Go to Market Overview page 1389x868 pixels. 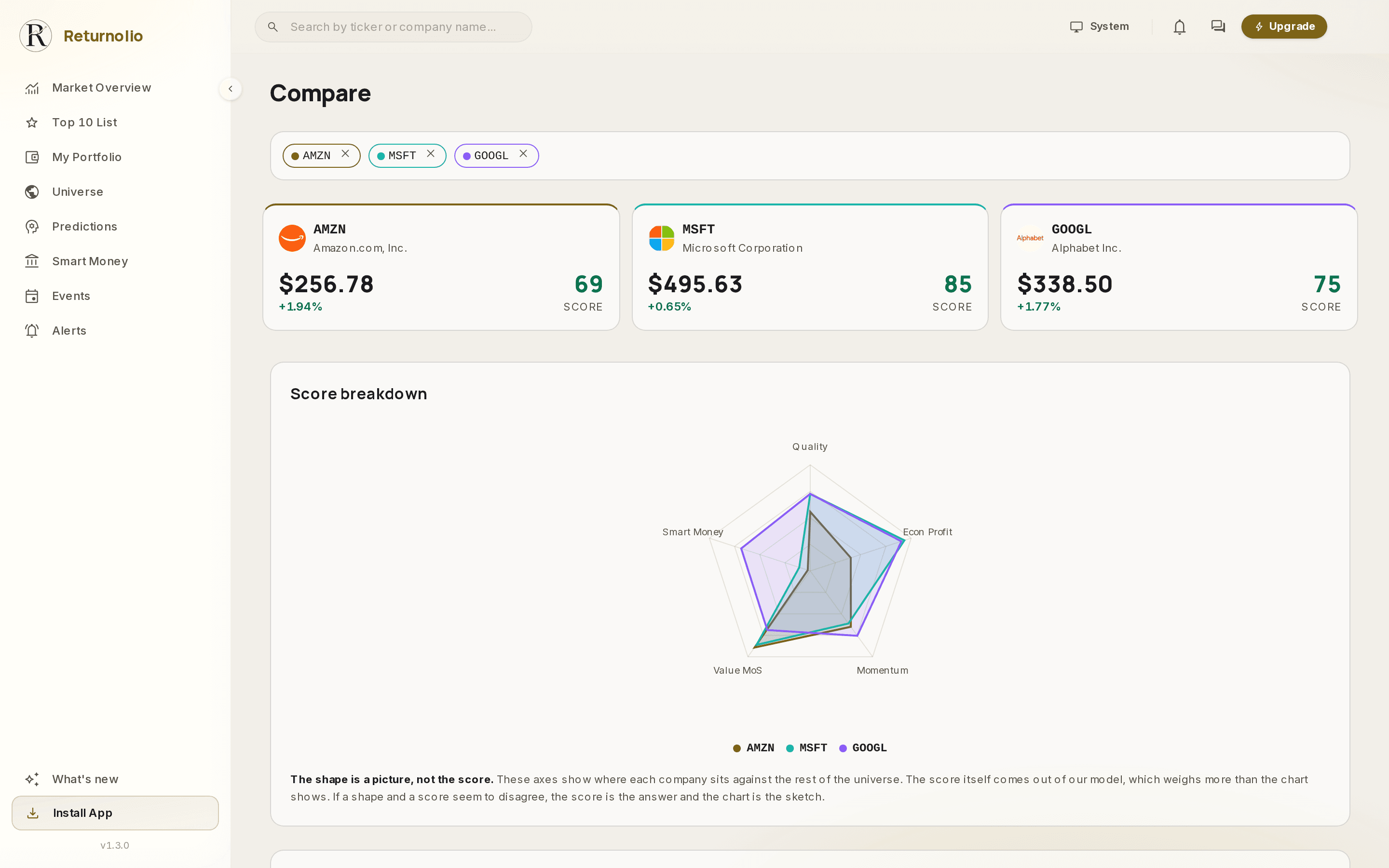pyautogui.click(x=115, y=88)
